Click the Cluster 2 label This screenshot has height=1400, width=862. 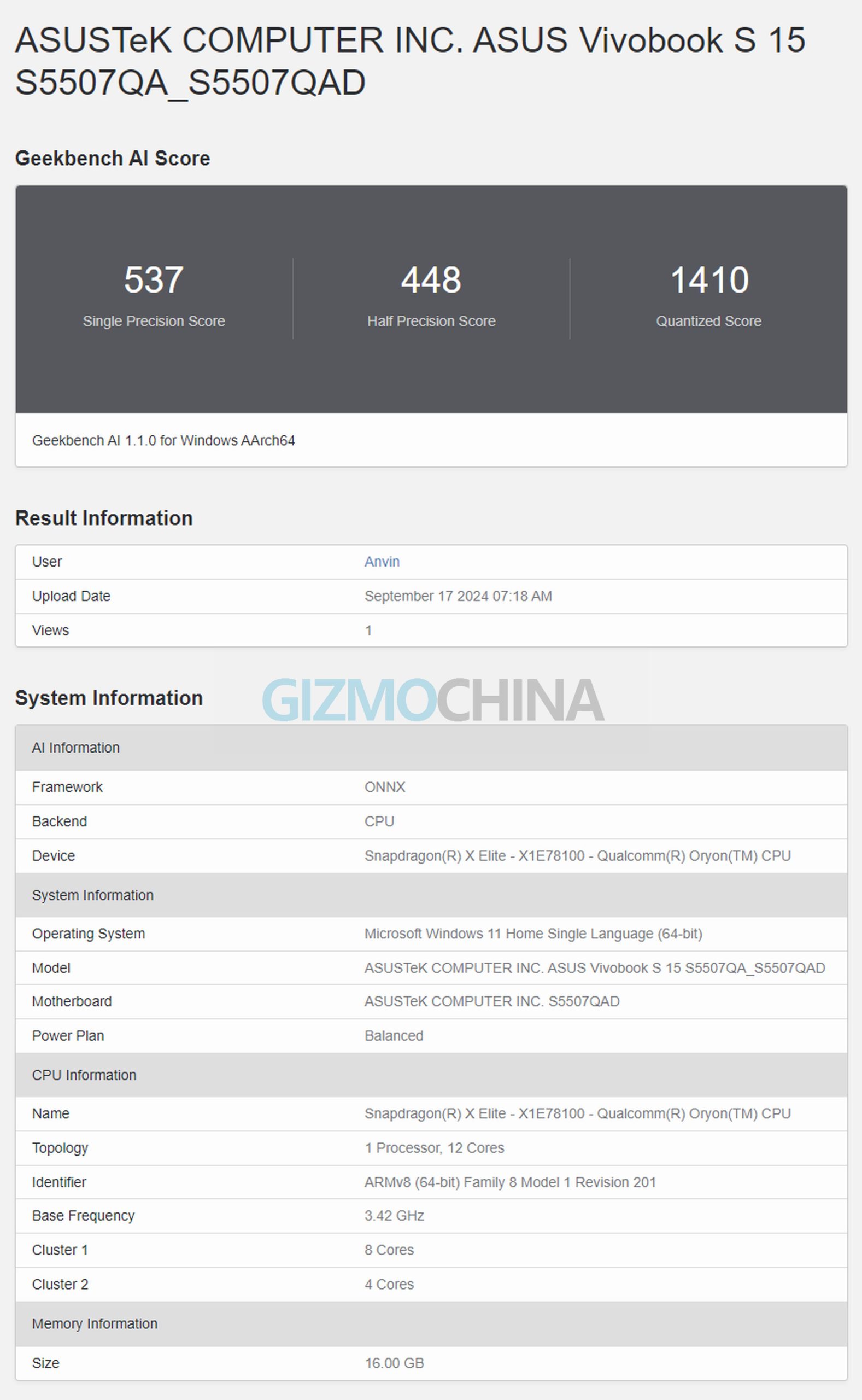tap(60, 1284)
